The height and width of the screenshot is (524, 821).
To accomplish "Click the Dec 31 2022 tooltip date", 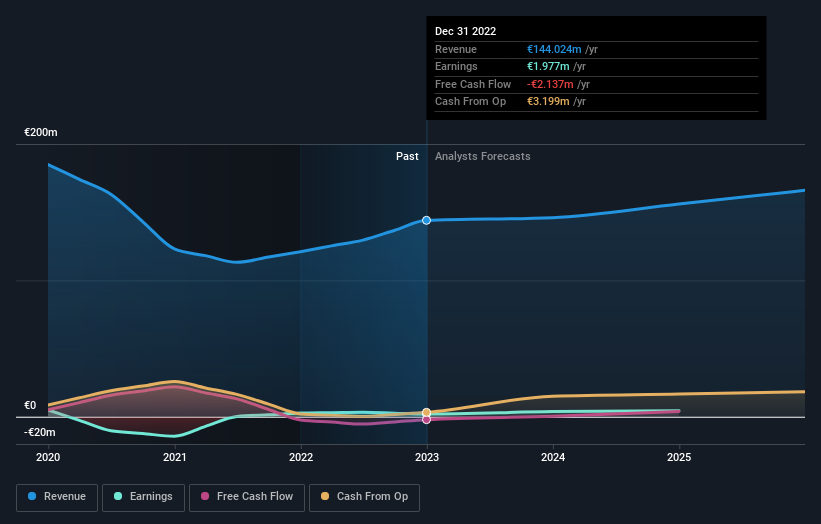I will [x=465, y=31].
